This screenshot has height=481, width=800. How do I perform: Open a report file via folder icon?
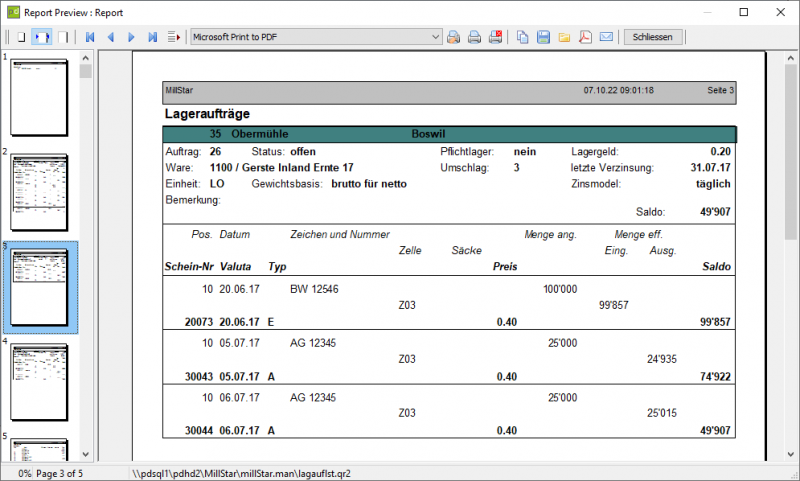coord(564,37)
